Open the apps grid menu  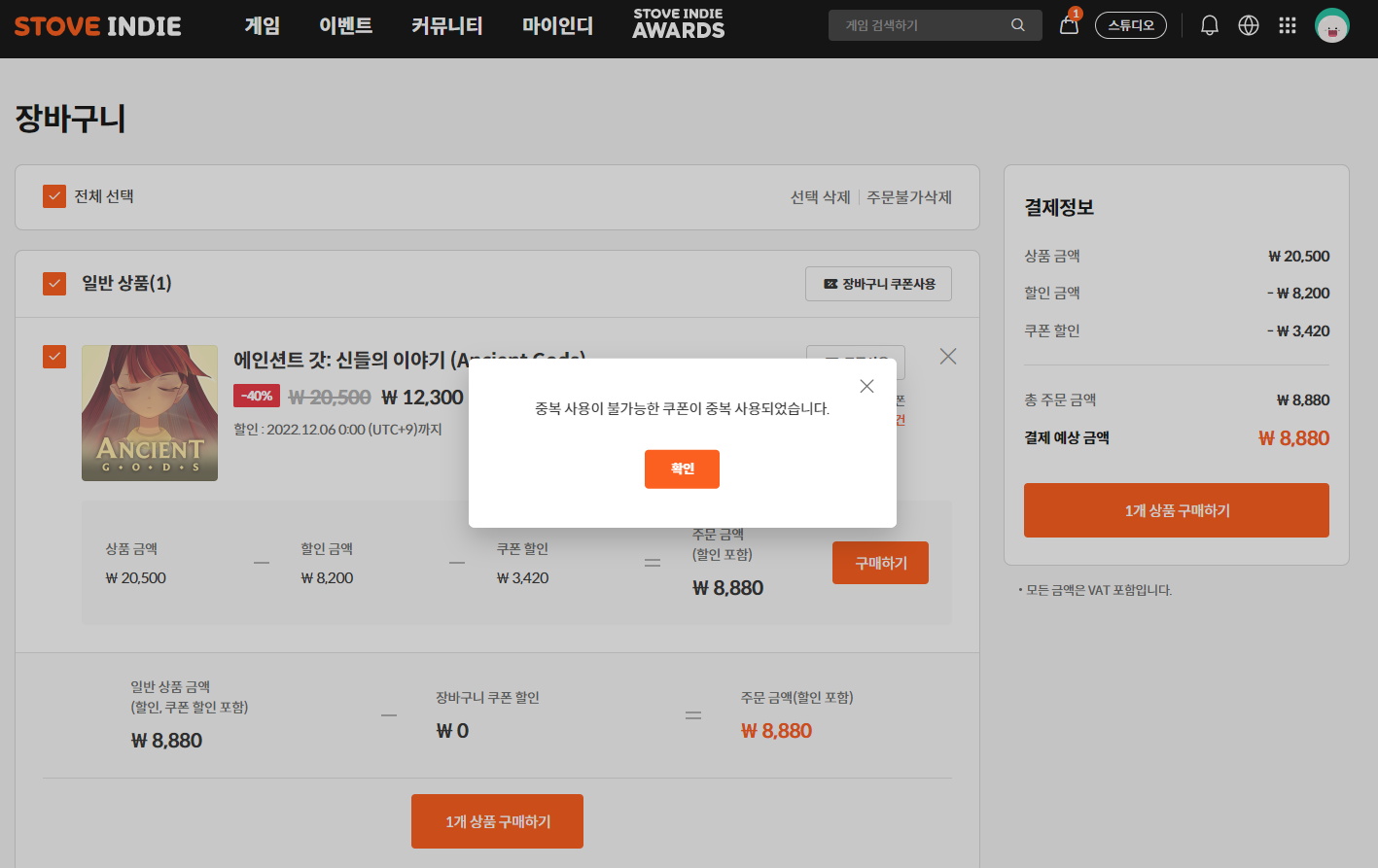[1288, 25]
